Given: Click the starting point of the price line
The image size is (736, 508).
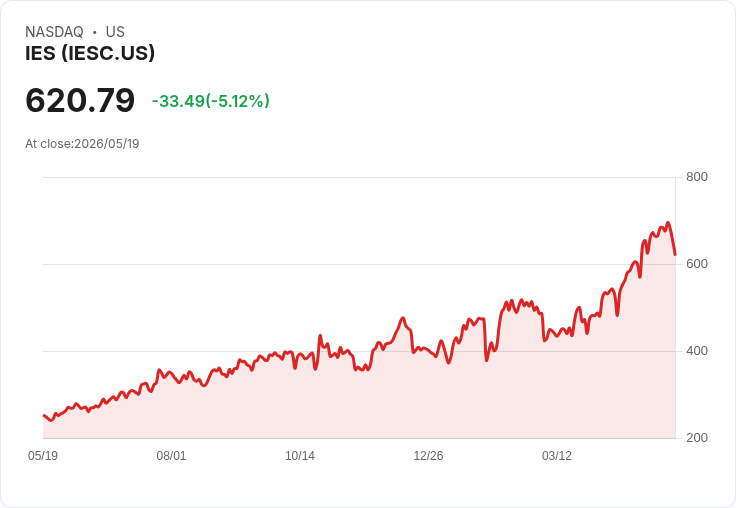Looking at the screenshot, I should click(44, 416).
